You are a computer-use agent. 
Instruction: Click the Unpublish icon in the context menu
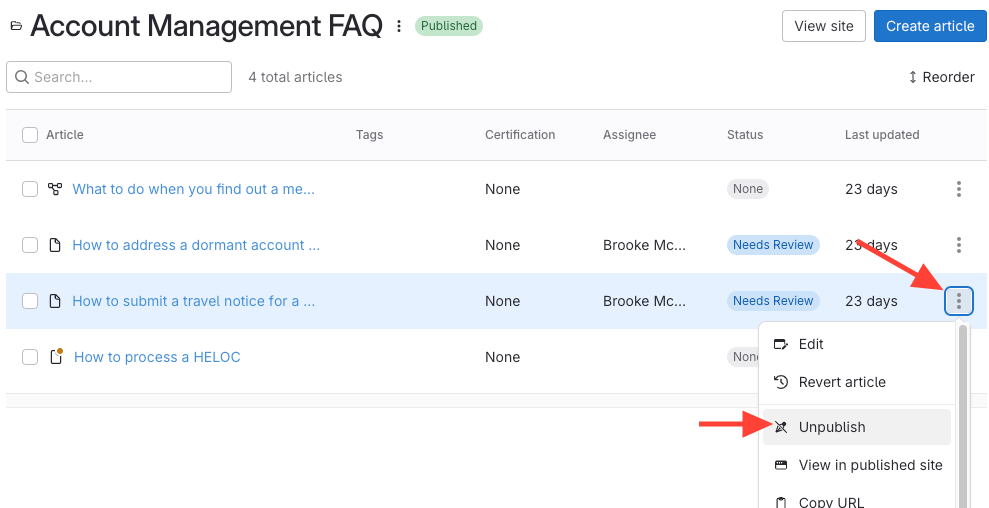coord(782,427)
